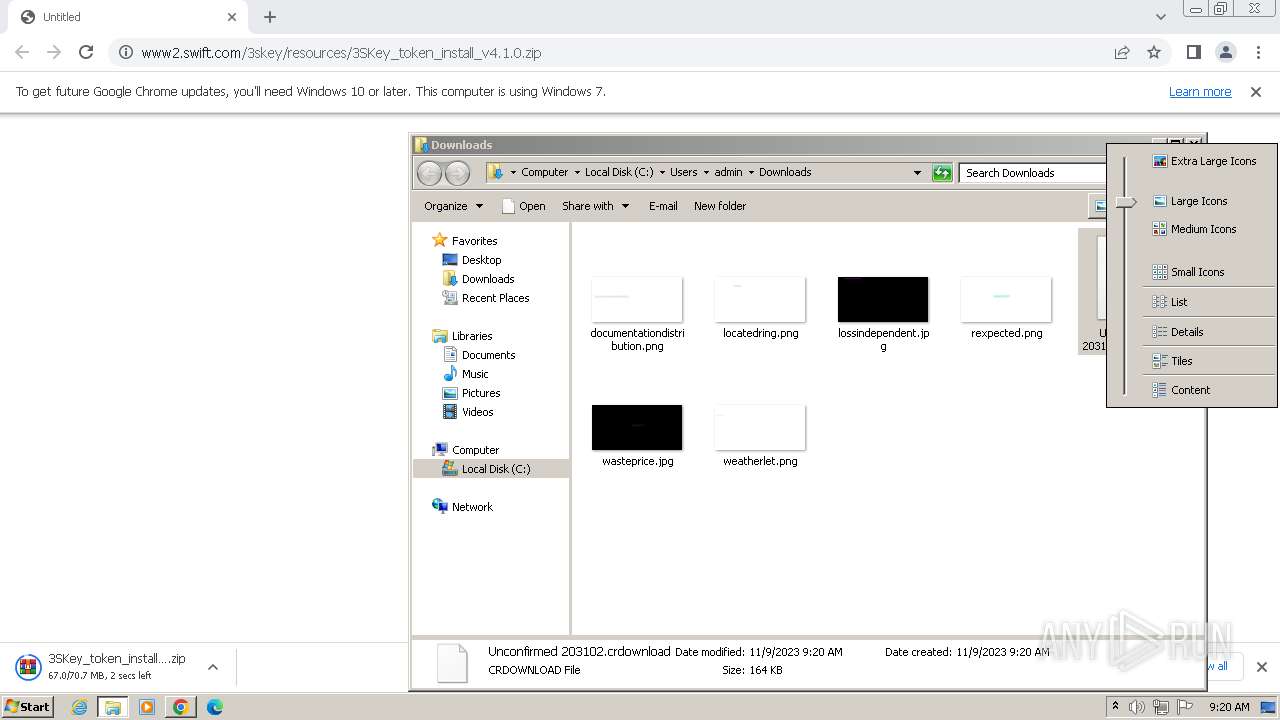Create a New folder
Image resolution: width=1280 pixels, height=720 pixels.
(720, 206)
